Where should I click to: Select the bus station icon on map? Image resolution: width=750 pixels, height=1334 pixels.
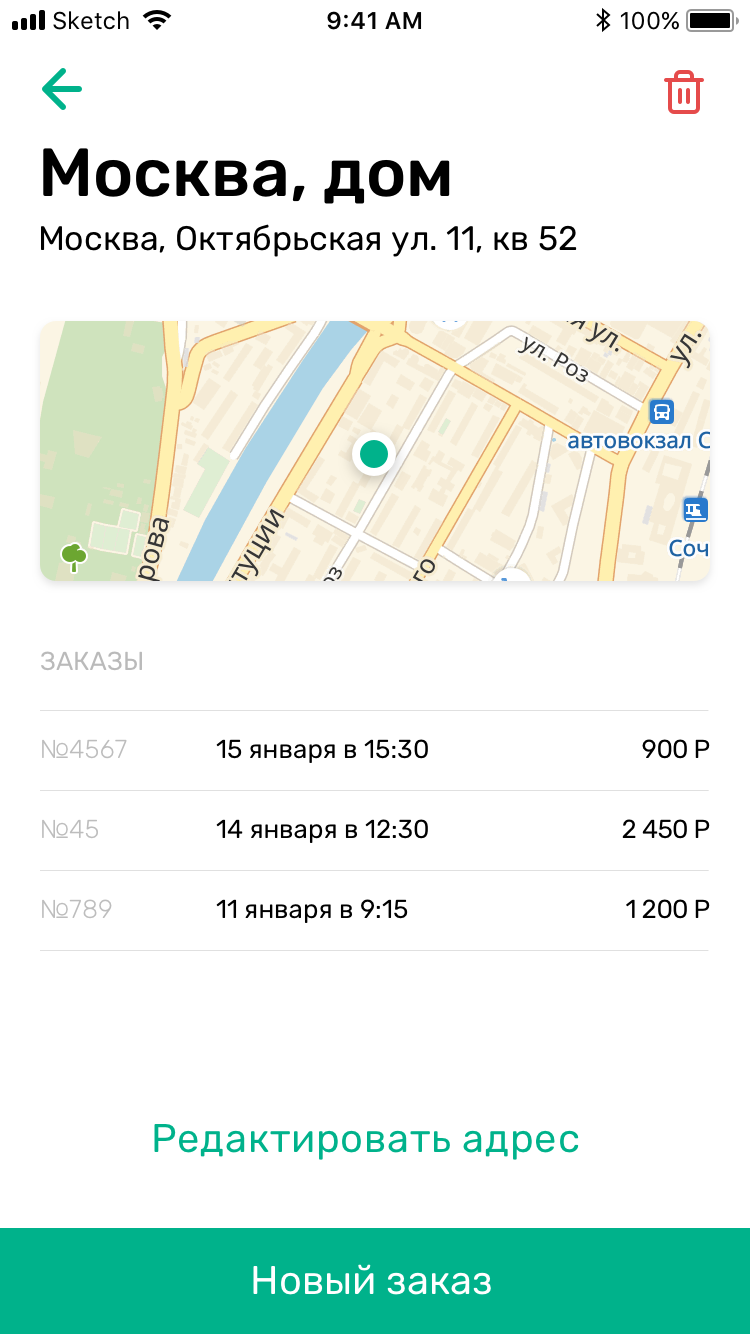[661, 411]
